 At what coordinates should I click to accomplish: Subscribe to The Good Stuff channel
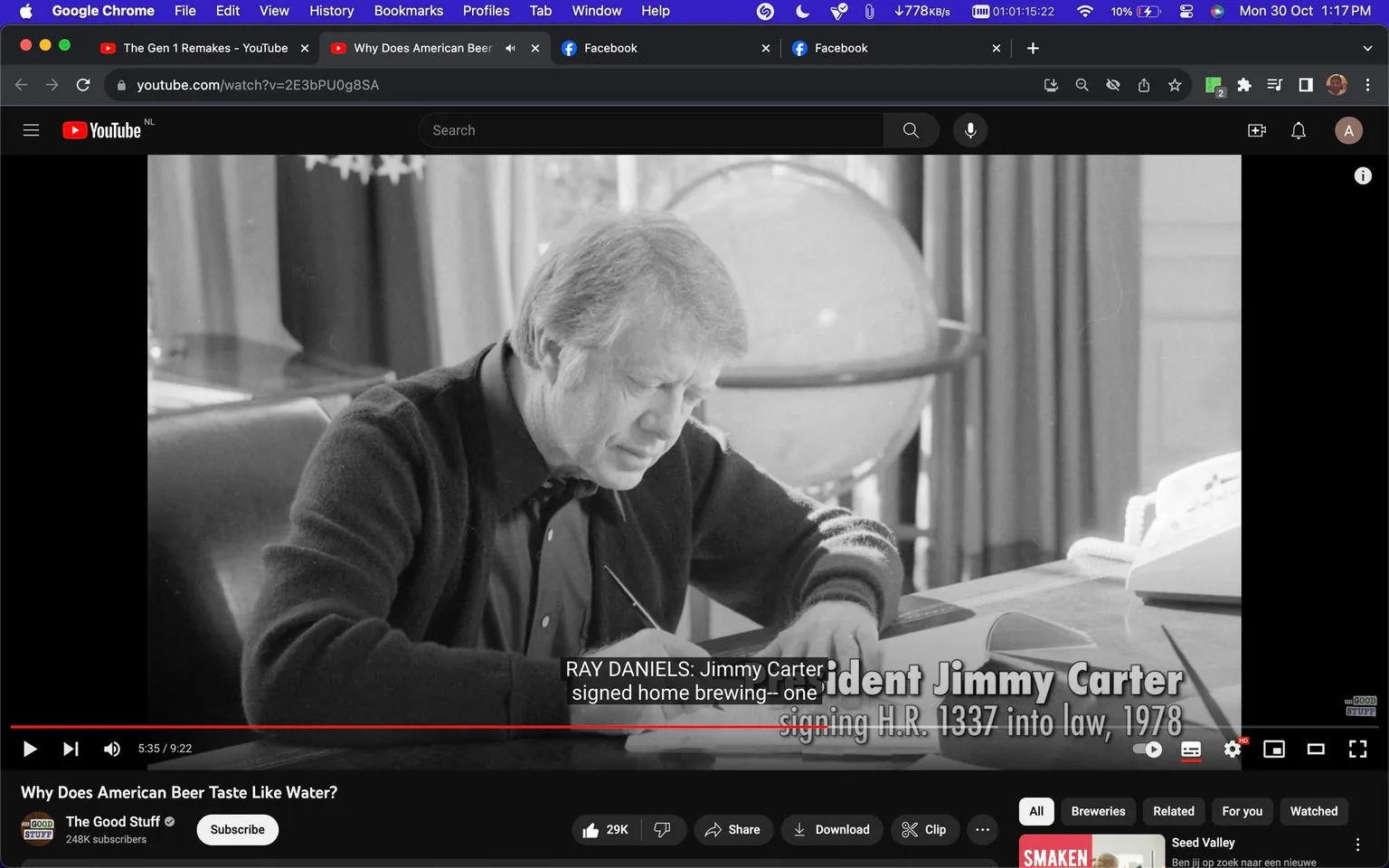click(x=237, y=829)
